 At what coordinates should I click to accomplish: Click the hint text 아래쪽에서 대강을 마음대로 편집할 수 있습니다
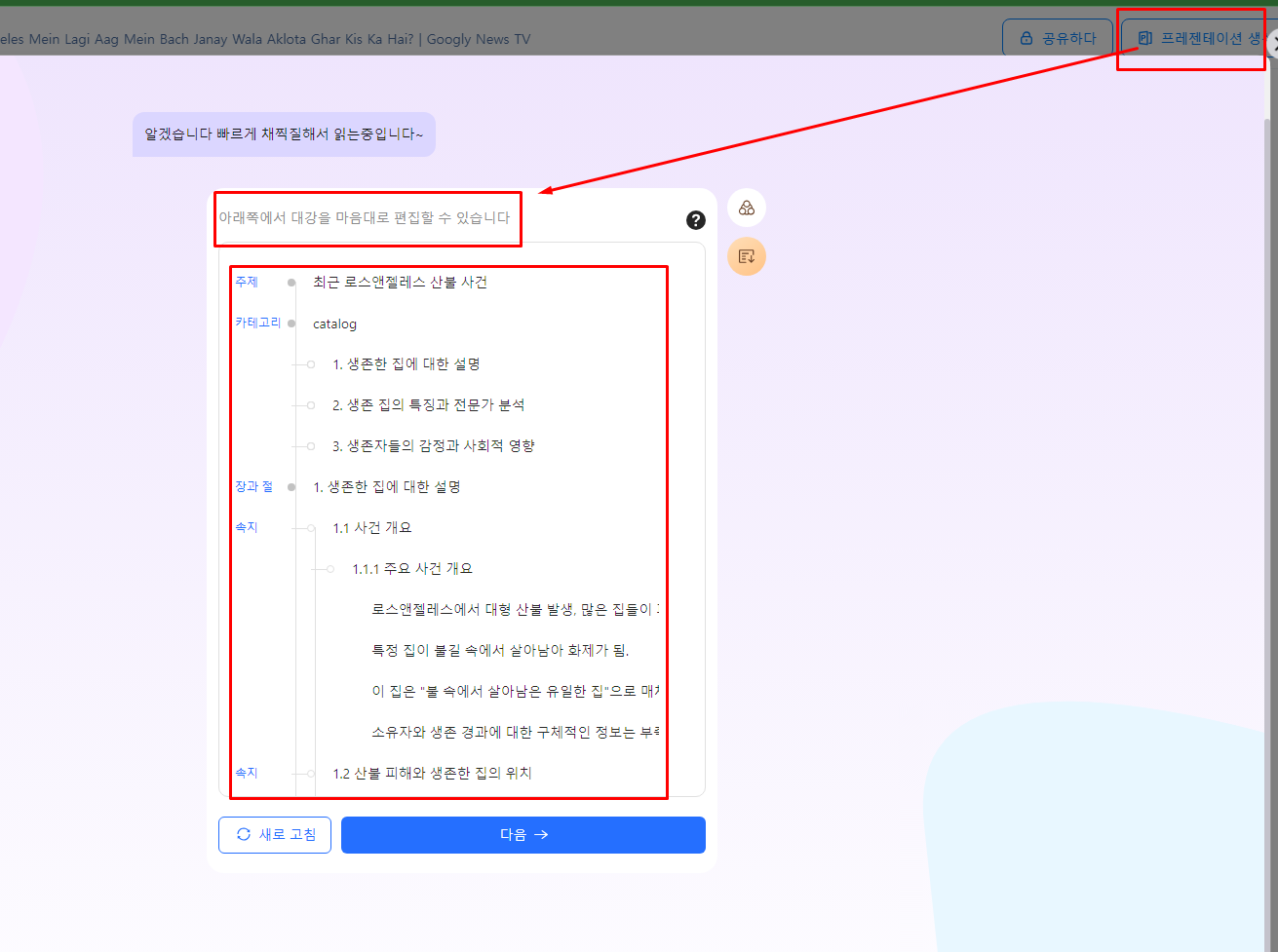[365, 218]
